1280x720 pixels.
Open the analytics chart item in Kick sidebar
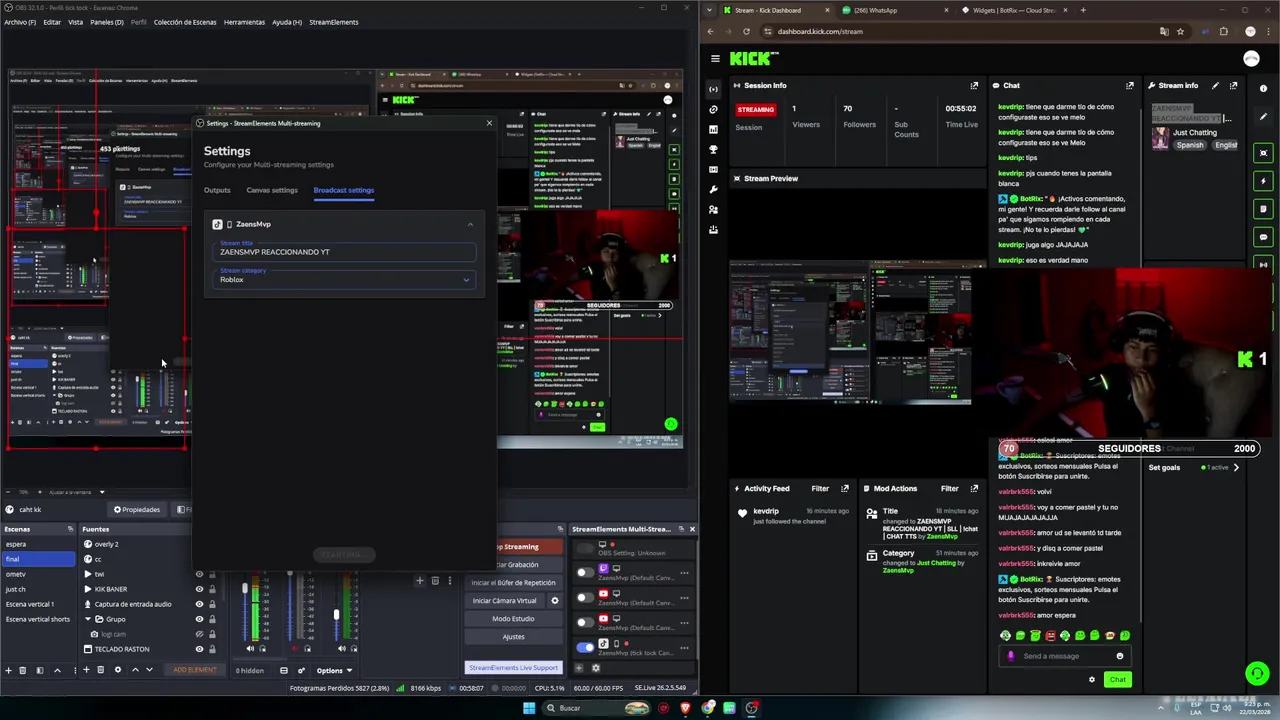(713, 129)
